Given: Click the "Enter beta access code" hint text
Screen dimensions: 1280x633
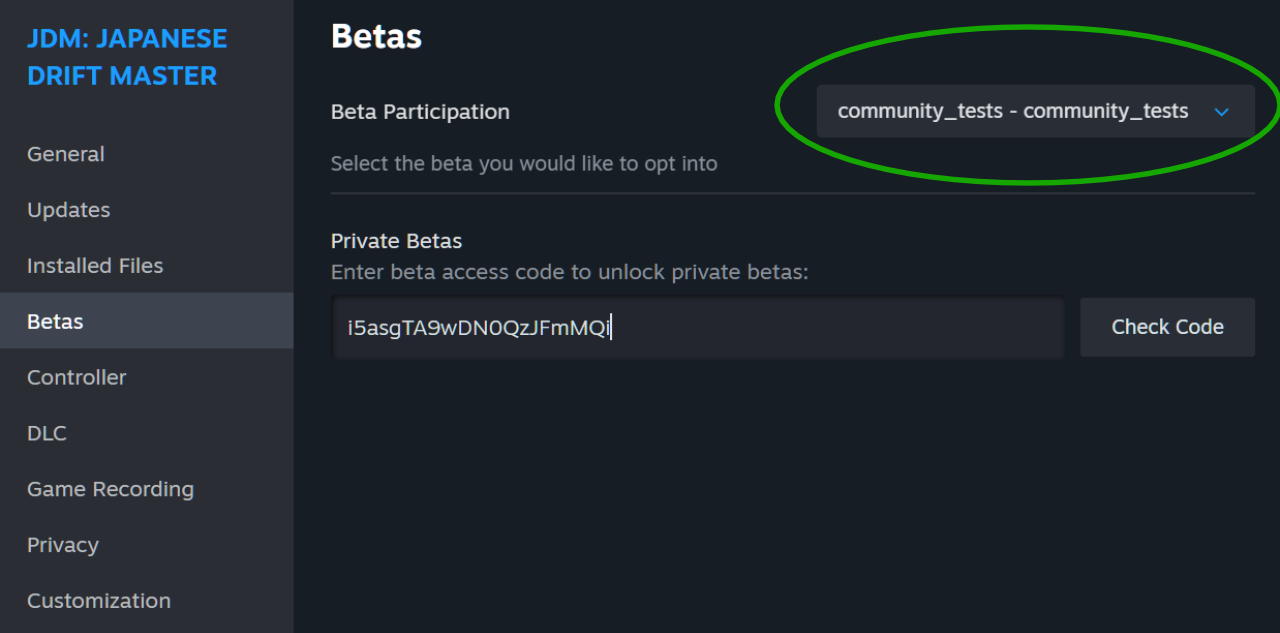Looking at the screenshot, I should click(x=569, y=272).
